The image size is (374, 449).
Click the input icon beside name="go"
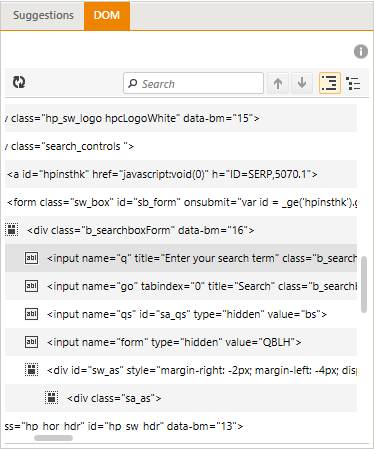click(31, 286)
